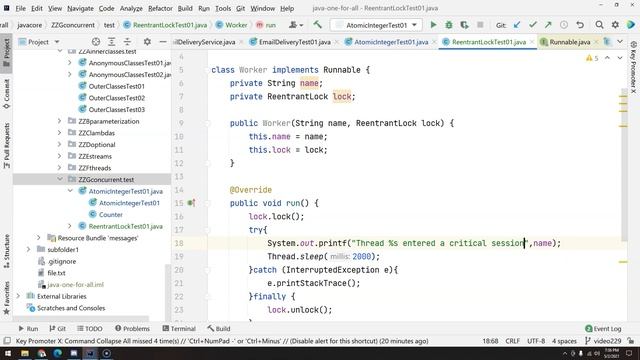640x360 pixels.
Task: Expand the ZZBparameterization folder
Action: pos(60,121)
